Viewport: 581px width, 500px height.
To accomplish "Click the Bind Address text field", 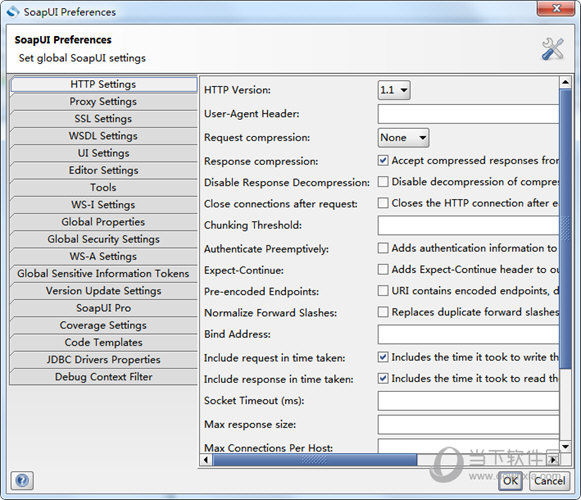I will point(468,334).
